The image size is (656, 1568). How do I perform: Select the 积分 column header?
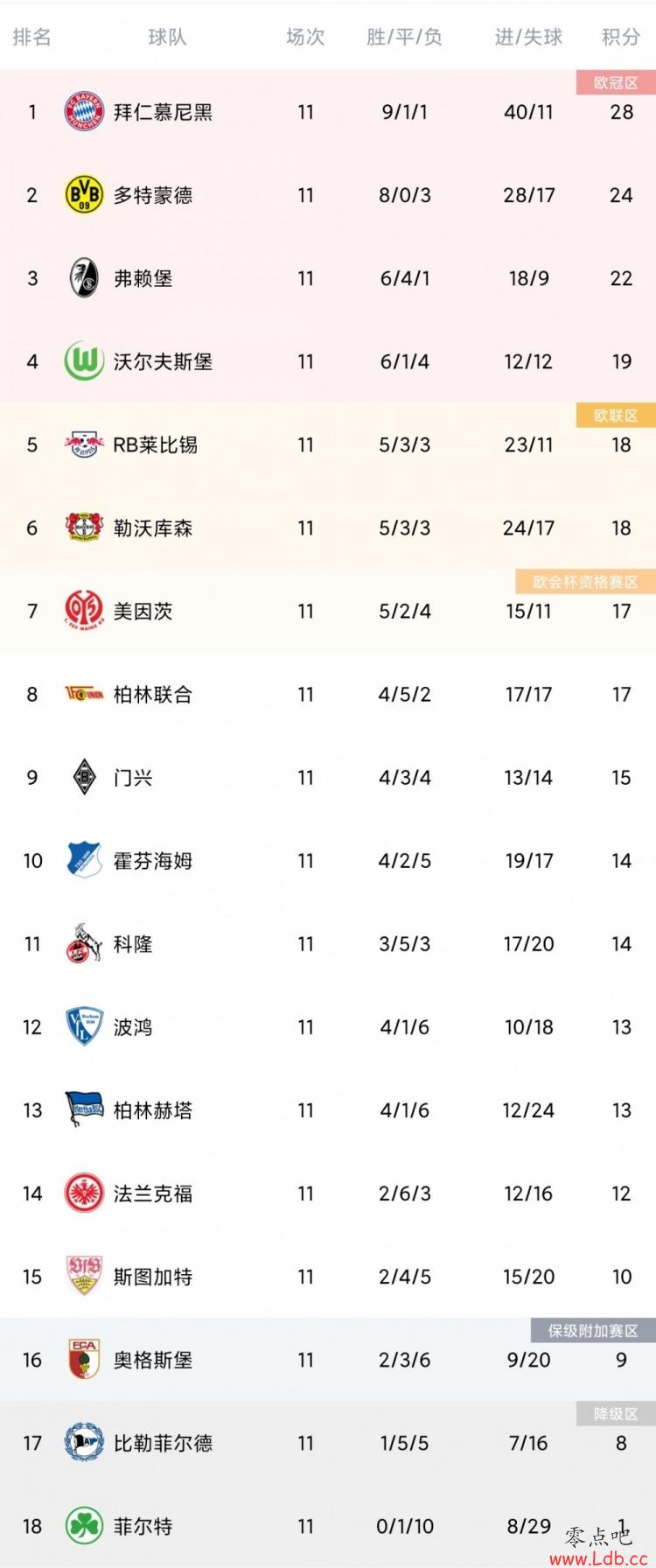[x=621, y=37]
